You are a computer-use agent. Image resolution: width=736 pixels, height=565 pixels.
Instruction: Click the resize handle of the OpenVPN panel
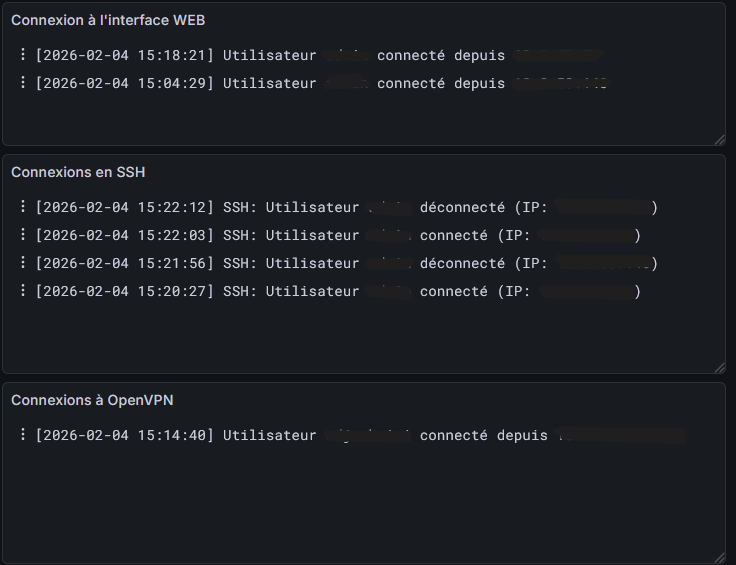719,557
